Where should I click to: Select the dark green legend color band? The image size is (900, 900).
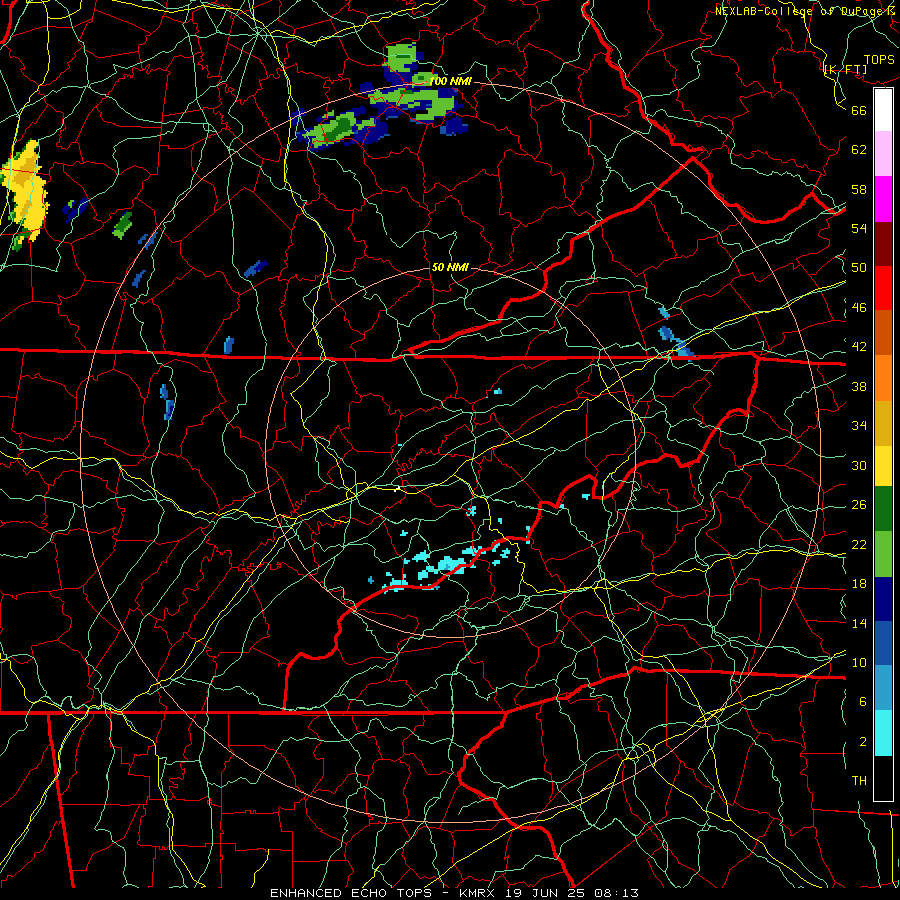(x=883, y=509)
